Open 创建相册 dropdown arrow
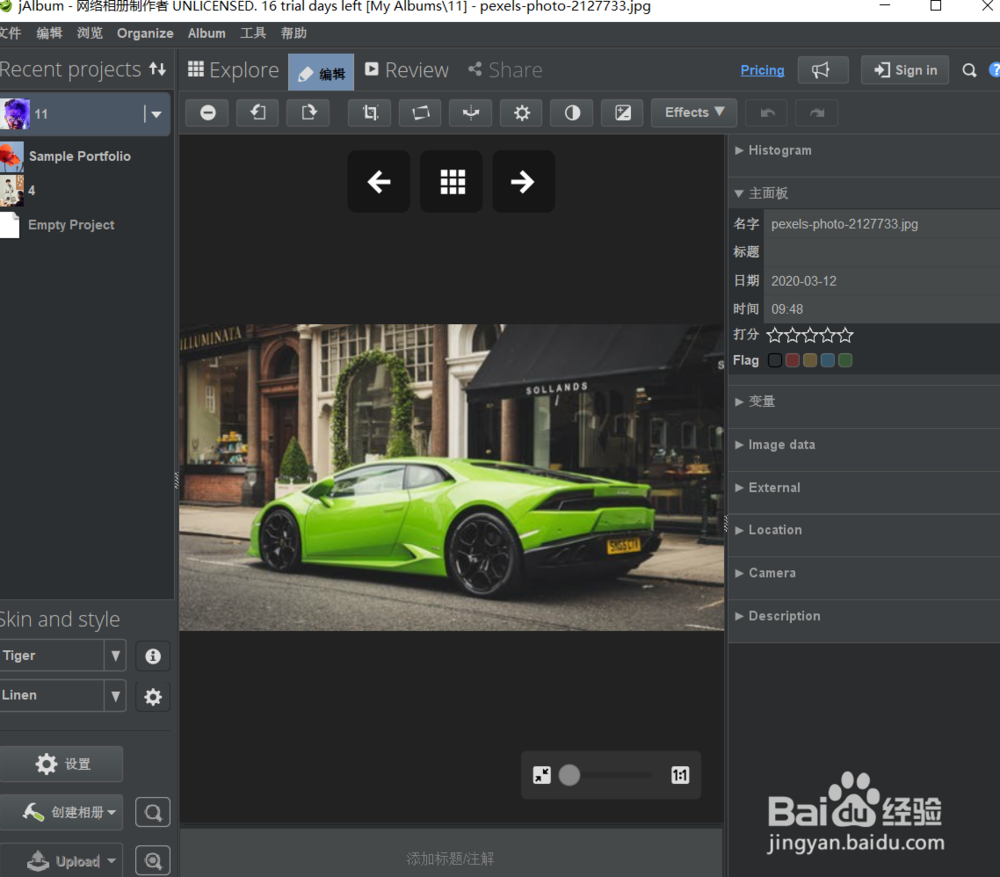 112,813
